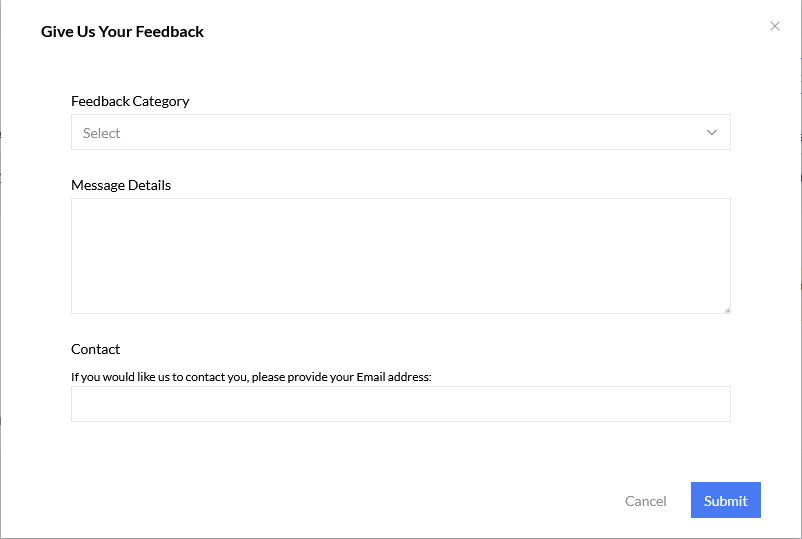This screenshot has height=539, width=802.
Task: Submit the feedback form
Action: point(725,501)
